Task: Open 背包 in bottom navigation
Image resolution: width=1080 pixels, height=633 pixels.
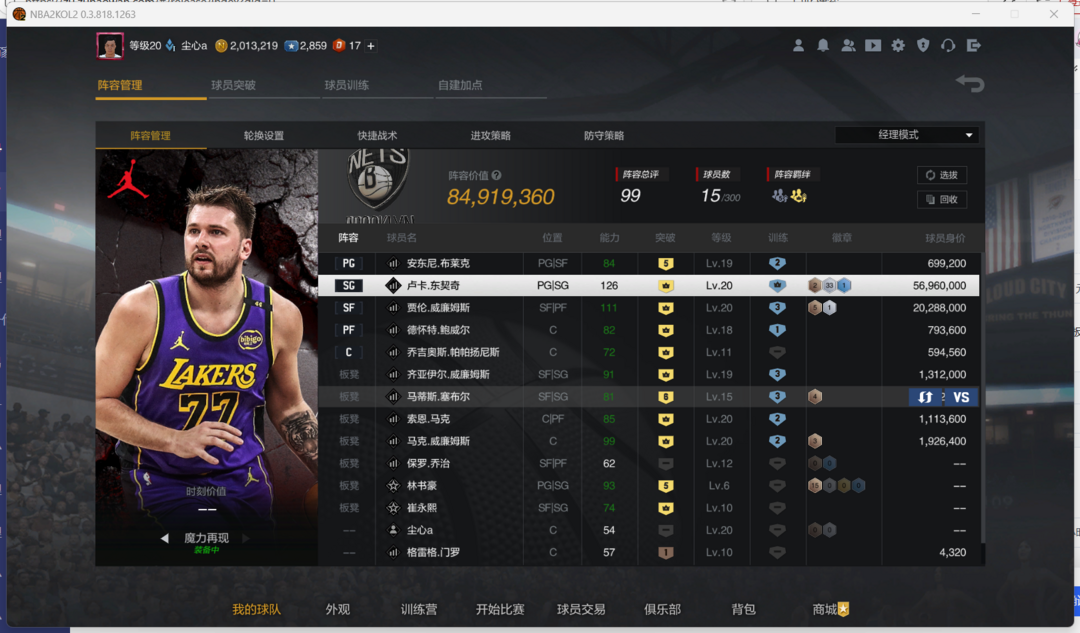Action: pos(743,609)
